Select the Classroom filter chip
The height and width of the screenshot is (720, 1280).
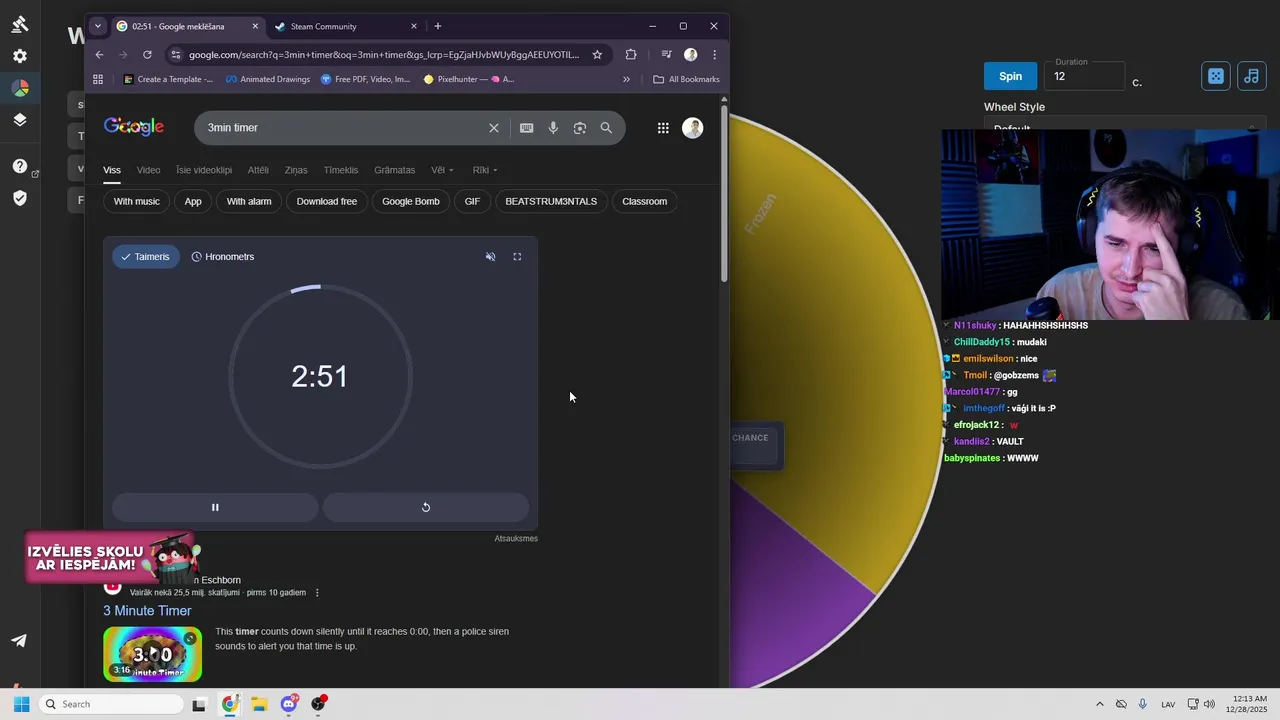coord(644,201)
